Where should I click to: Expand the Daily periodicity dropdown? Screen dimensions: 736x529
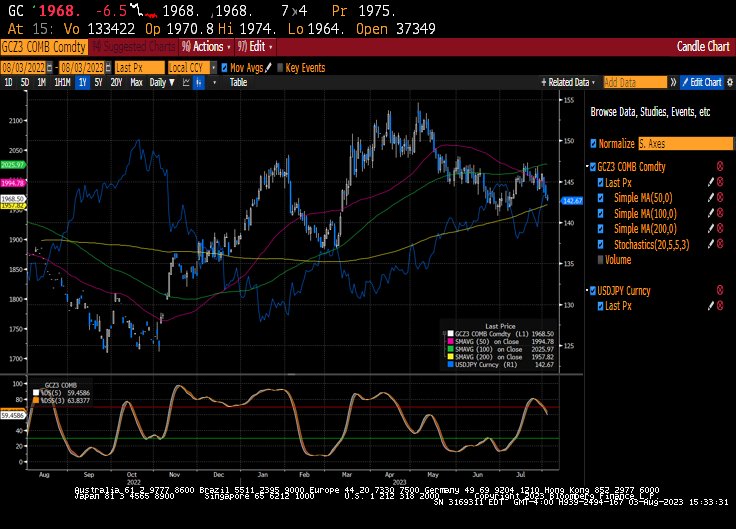pos(162,82)
